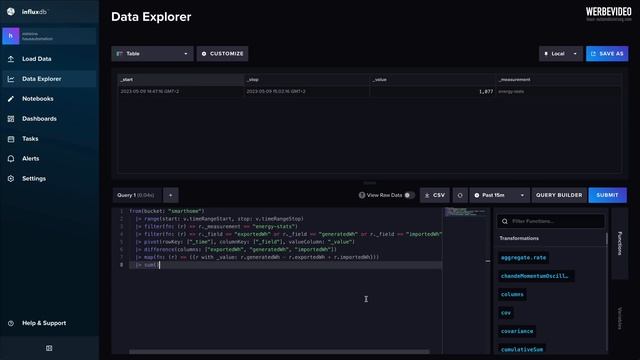Screen dimensions: 640x360
Task: Click the refresh icon button
Action: tap(460, 195)
